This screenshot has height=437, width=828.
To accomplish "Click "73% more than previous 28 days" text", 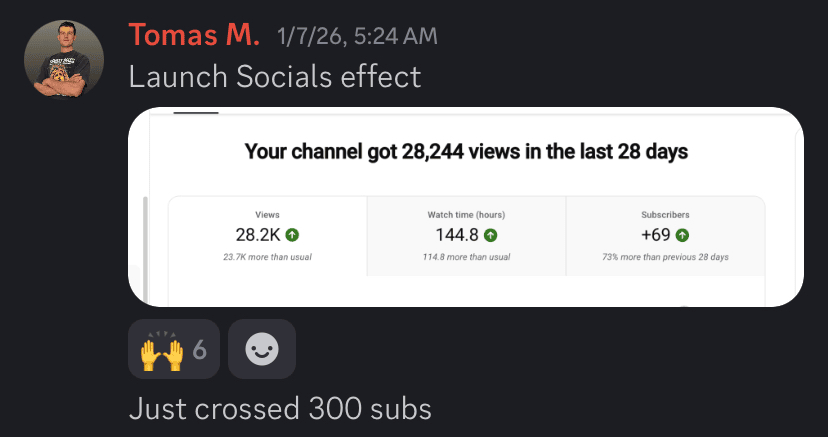I will 665,257.
